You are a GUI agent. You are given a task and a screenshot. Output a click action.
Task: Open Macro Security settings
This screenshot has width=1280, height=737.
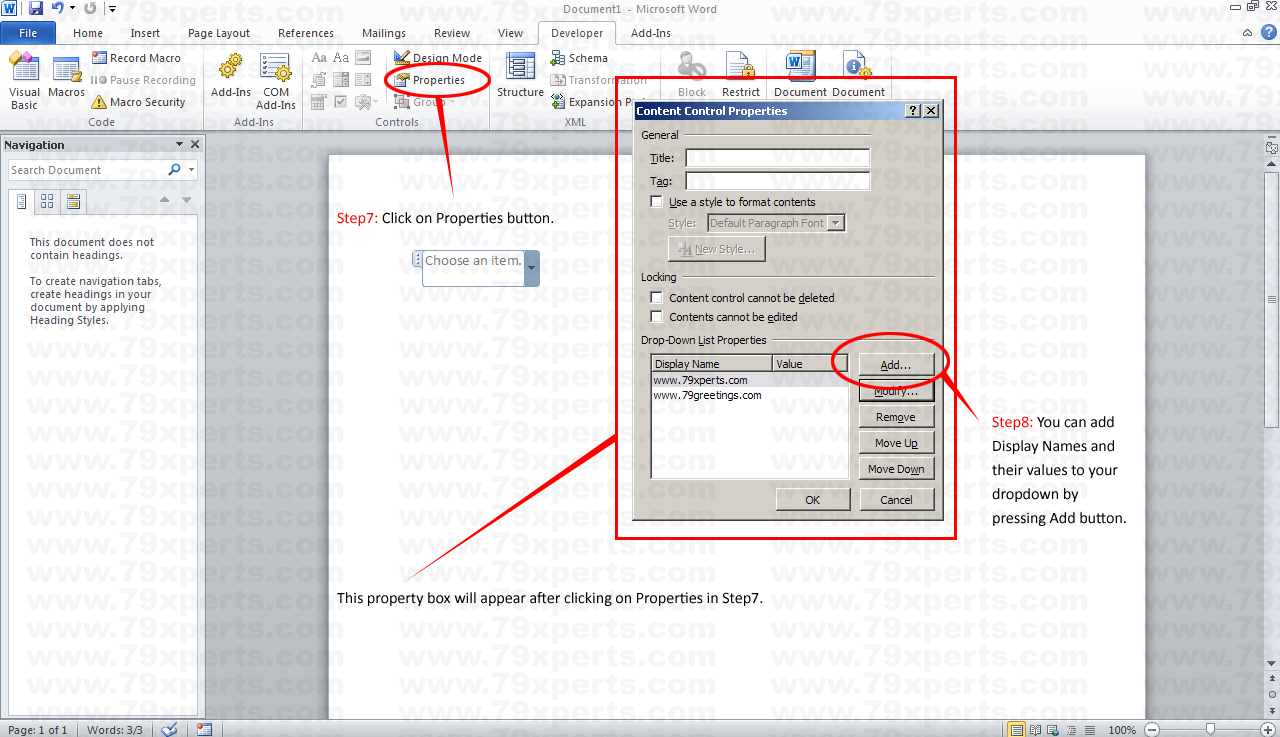pyautogui.click(x=138, y=102)
